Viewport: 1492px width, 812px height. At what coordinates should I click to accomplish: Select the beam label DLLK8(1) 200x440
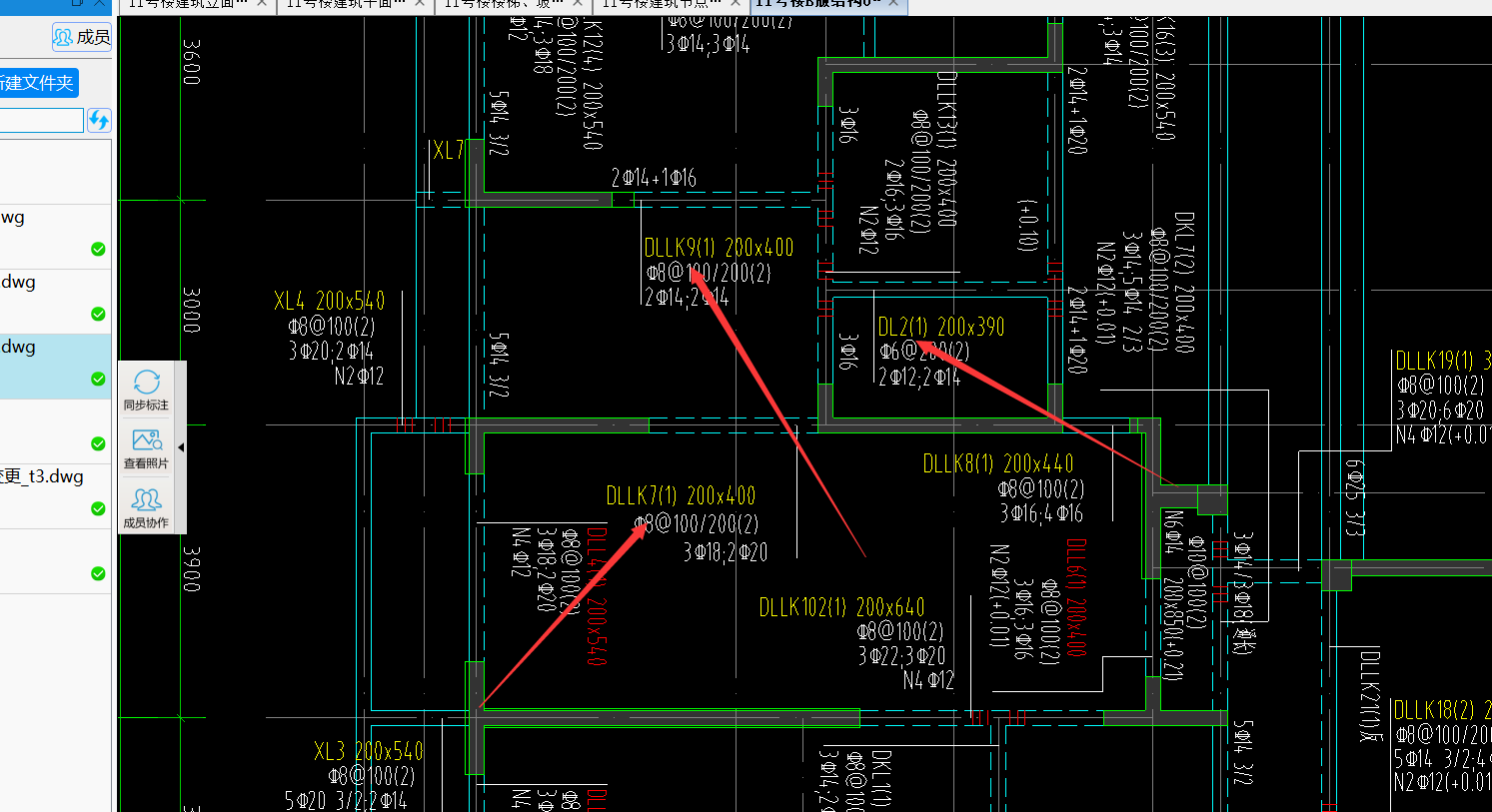[x=998, y=463]
